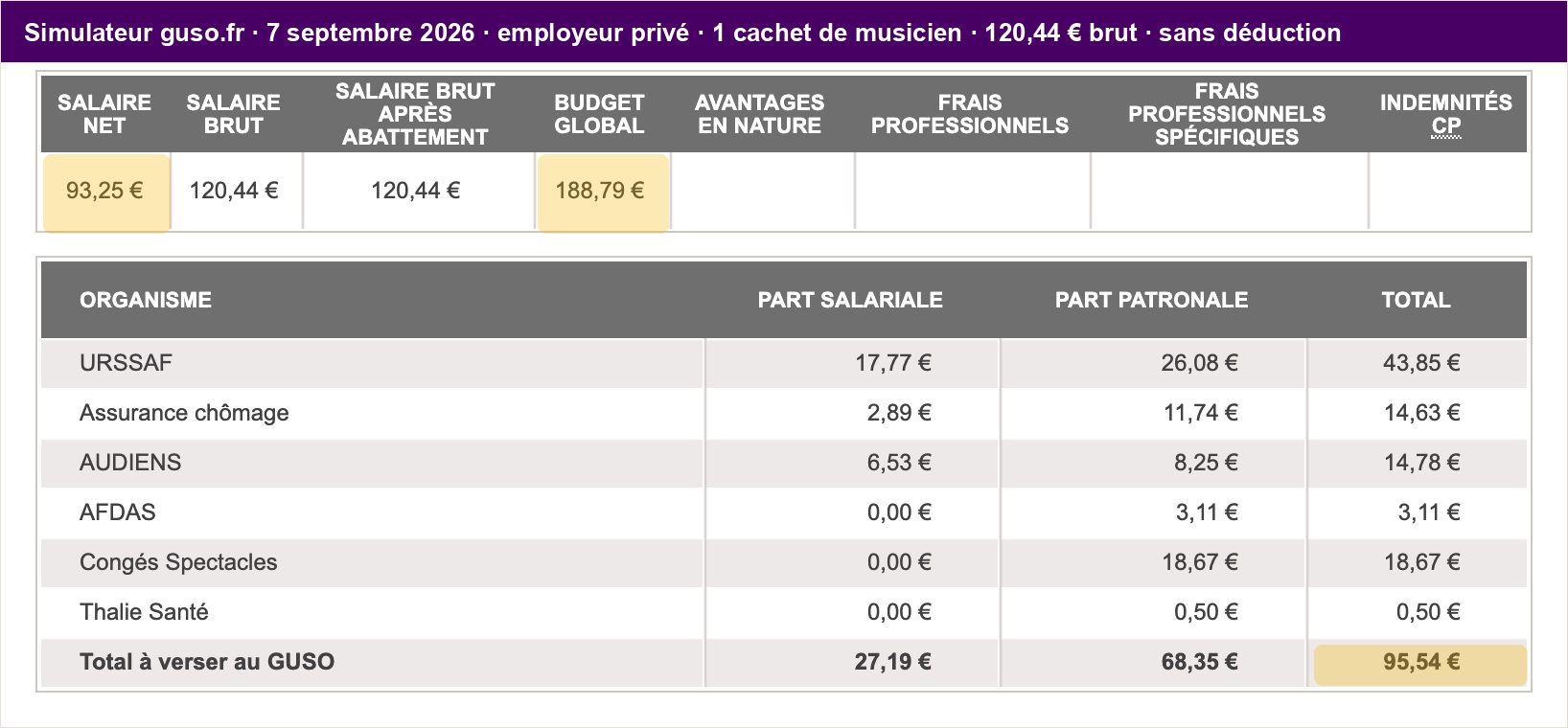Select the 'Congés Spectacles' row label
The width and height of the screenshot is (1568, 728).
pos(178,562)
